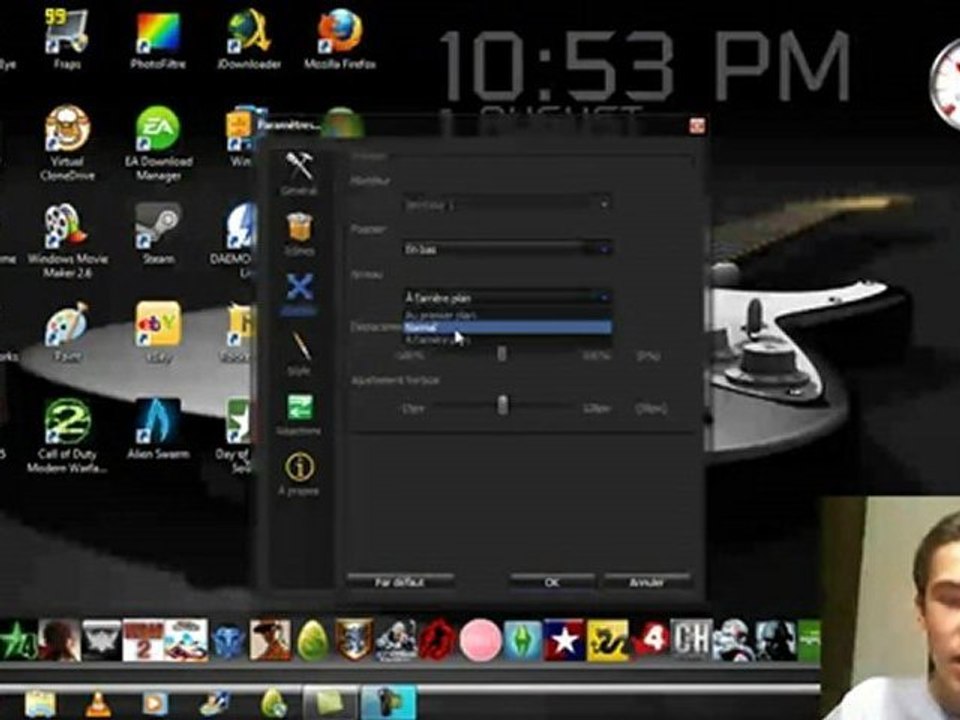Click the Annuler button

[x=647, y=581]
